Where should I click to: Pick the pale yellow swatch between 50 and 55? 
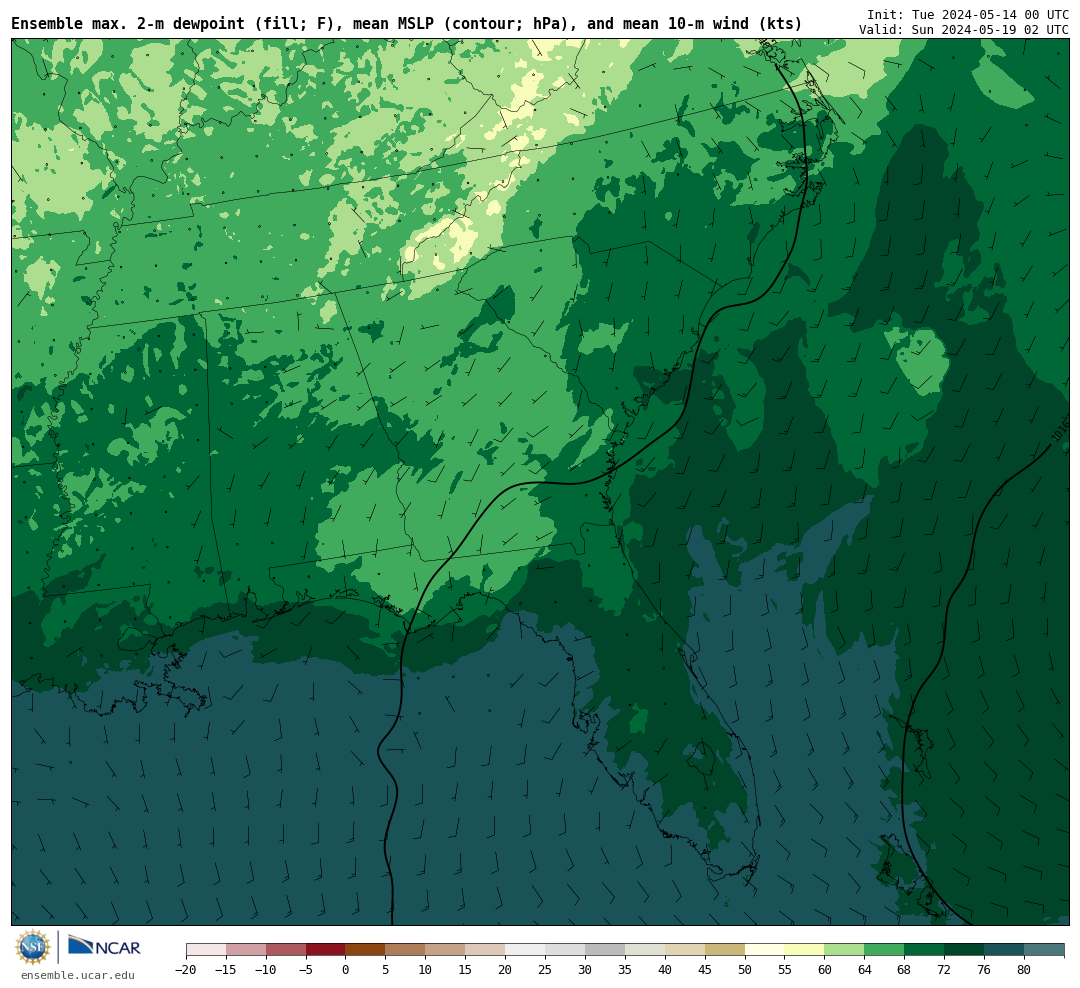click(x=765, y=950)
